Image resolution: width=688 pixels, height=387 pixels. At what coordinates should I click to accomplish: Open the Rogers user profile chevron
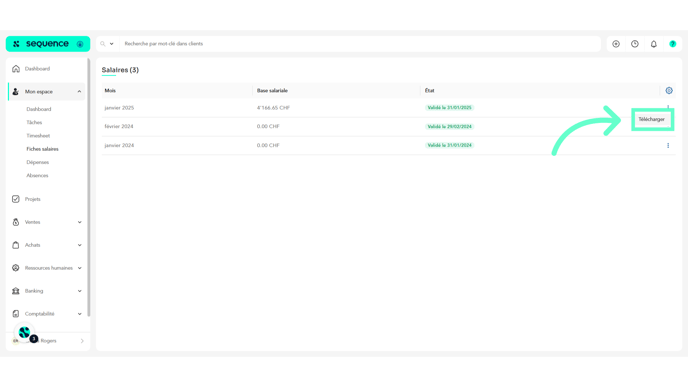82,341
